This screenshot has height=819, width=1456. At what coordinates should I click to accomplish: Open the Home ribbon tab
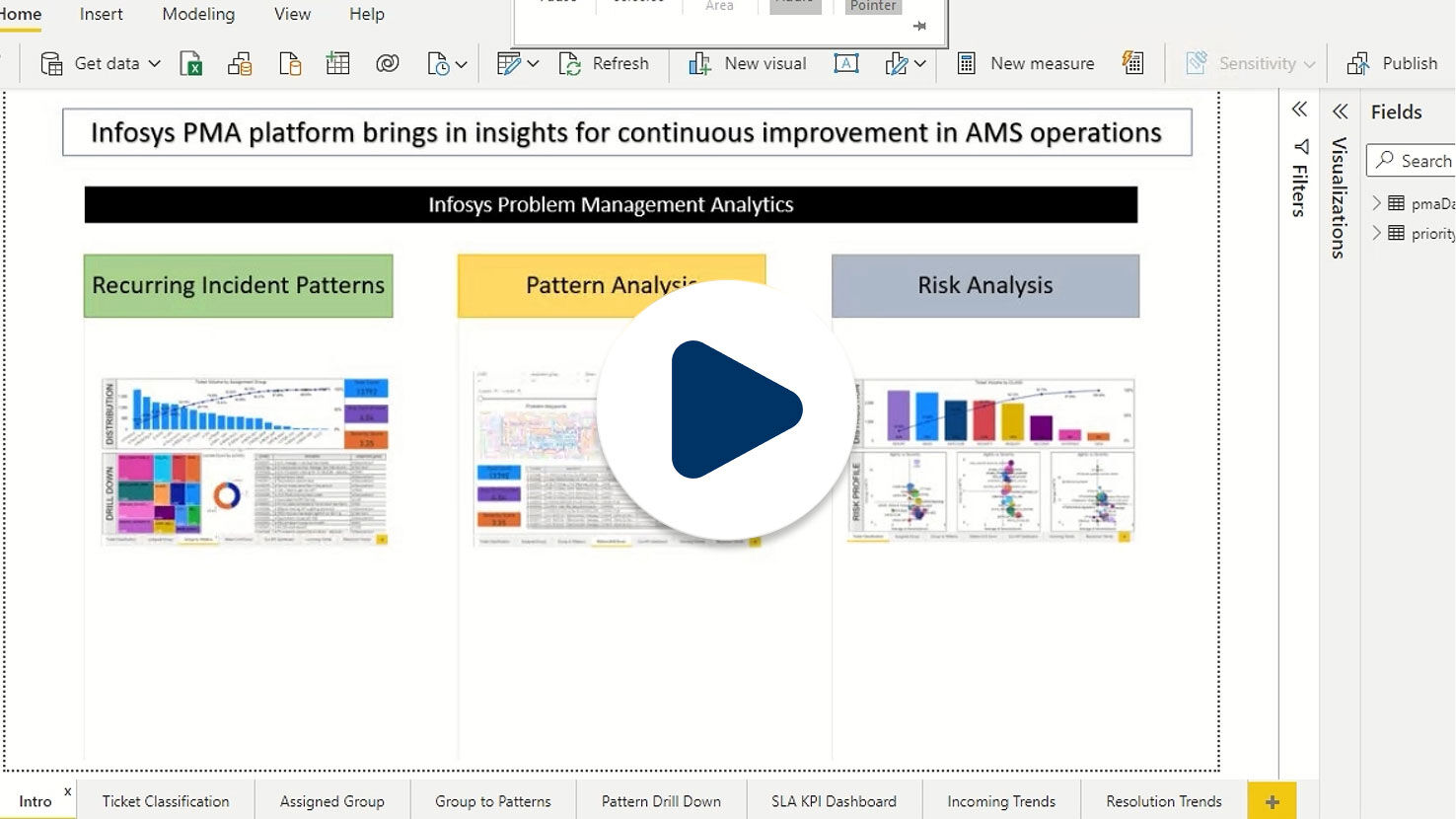pos(20,14)
